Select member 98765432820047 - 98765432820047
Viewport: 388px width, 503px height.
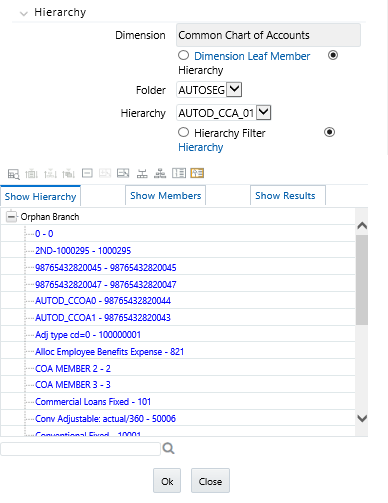pos(106,284)
